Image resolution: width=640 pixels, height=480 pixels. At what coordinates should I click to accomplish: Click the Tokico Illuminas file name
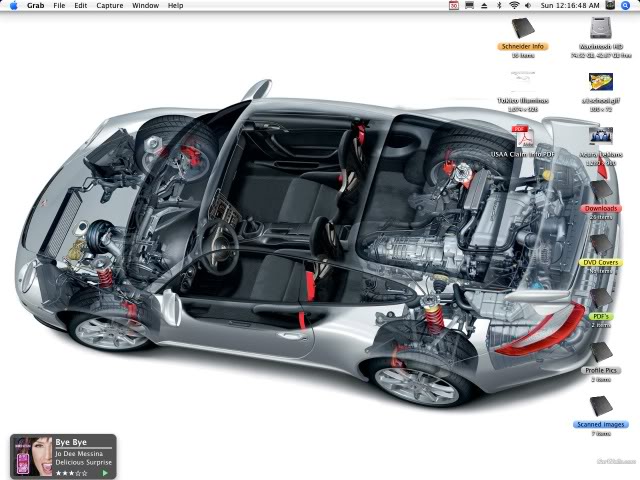[523, 100]
